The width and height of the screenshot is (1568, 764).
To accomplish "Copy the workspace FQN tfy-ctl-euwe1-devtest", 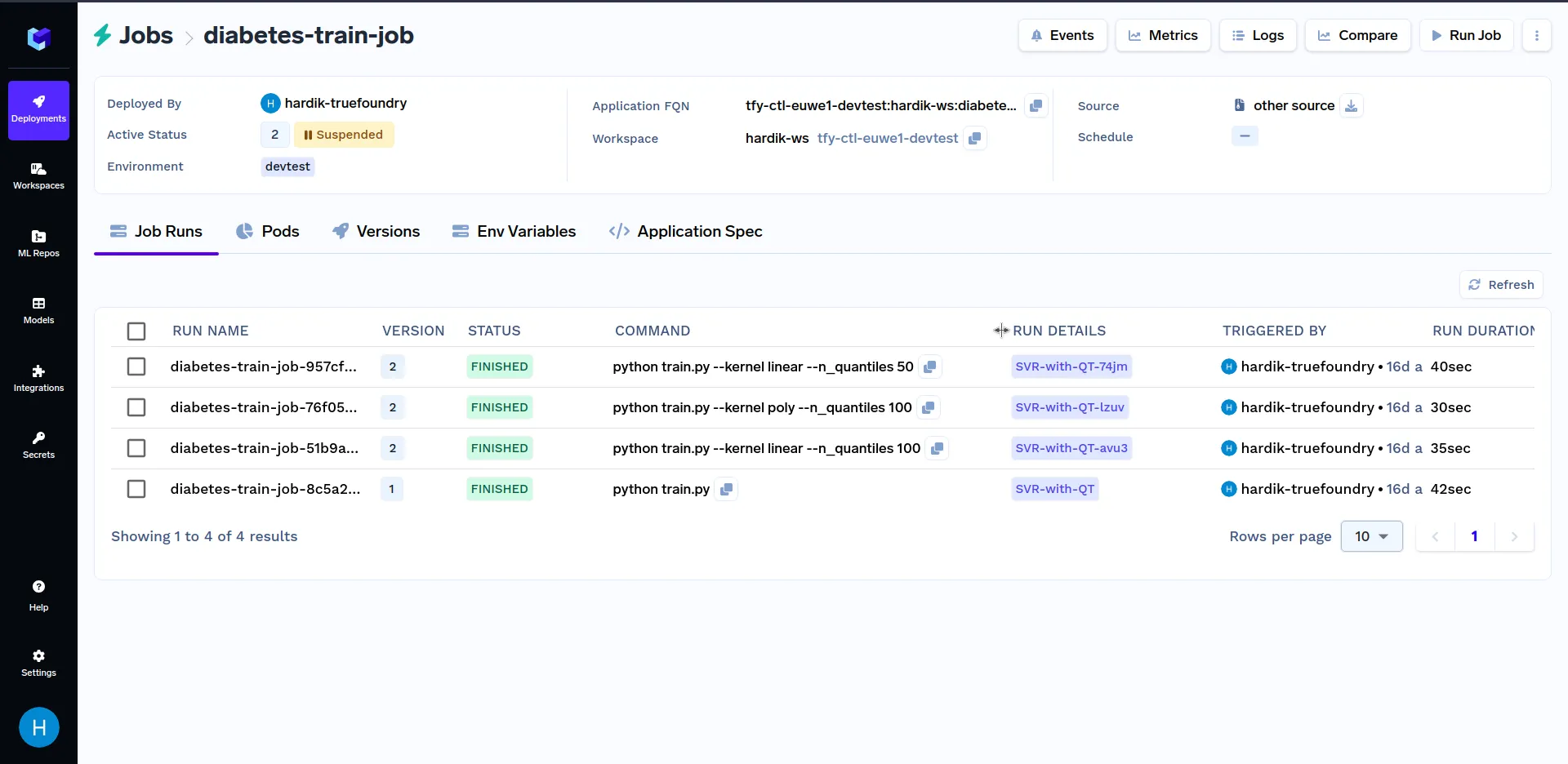I will (x=974, y=138).
